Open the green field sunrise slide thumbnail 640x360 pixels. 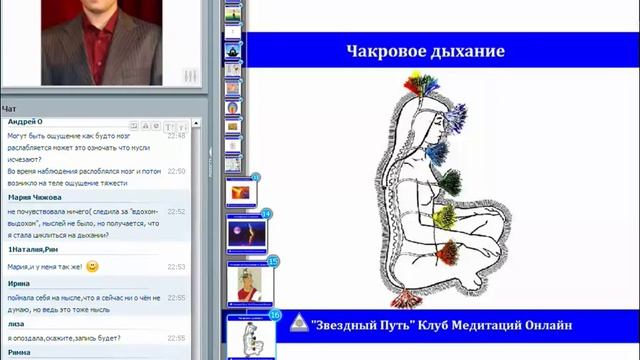[x=233, y=13]
